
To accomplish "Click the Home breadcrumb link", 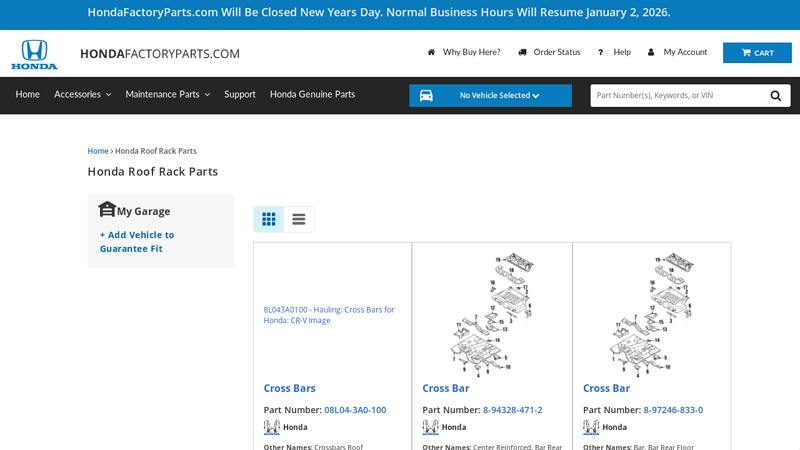I will click(x=97, y=151).
